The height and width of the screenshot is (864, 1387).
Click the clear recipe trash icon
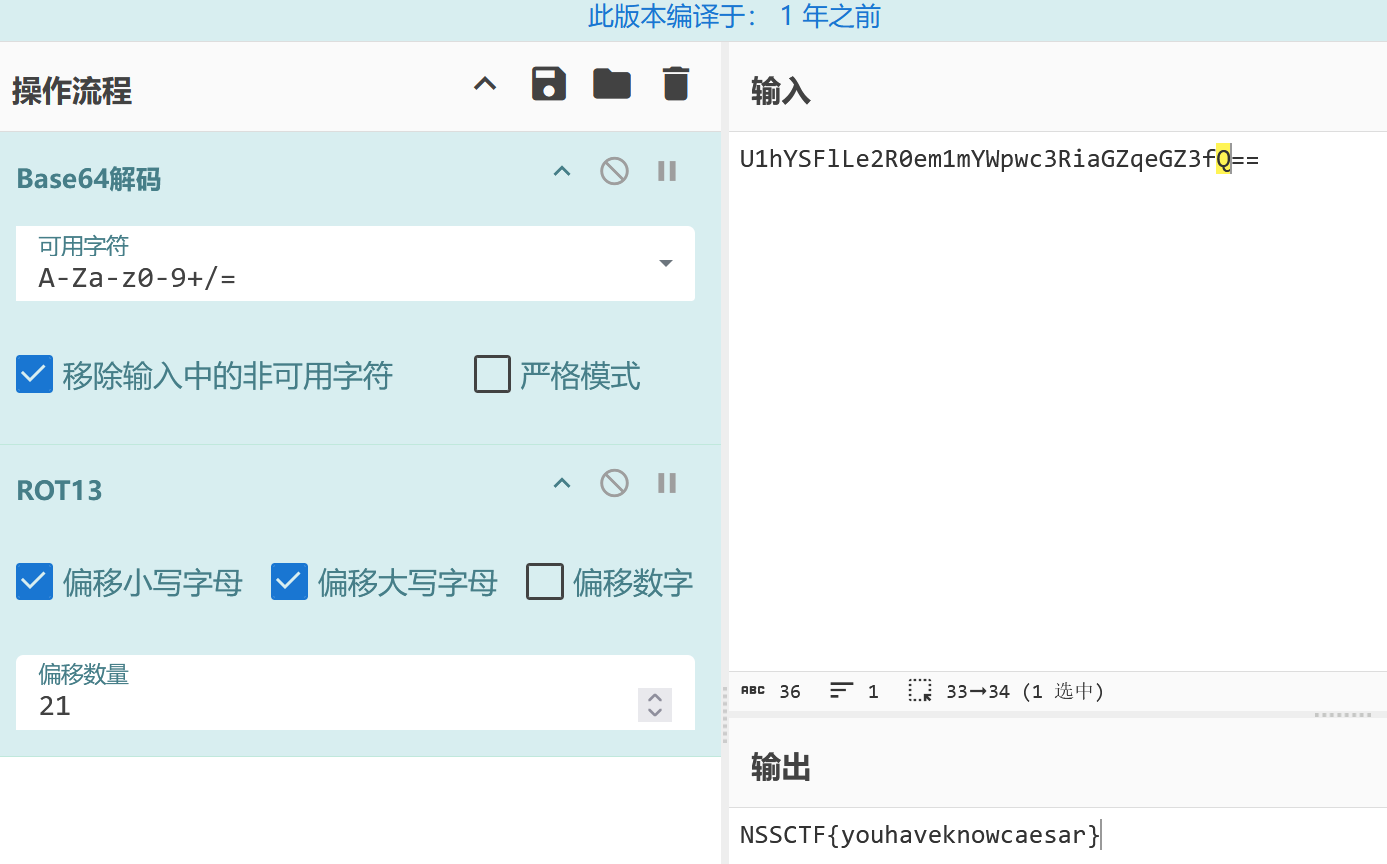pyautogui.click(x=676, y=84)
